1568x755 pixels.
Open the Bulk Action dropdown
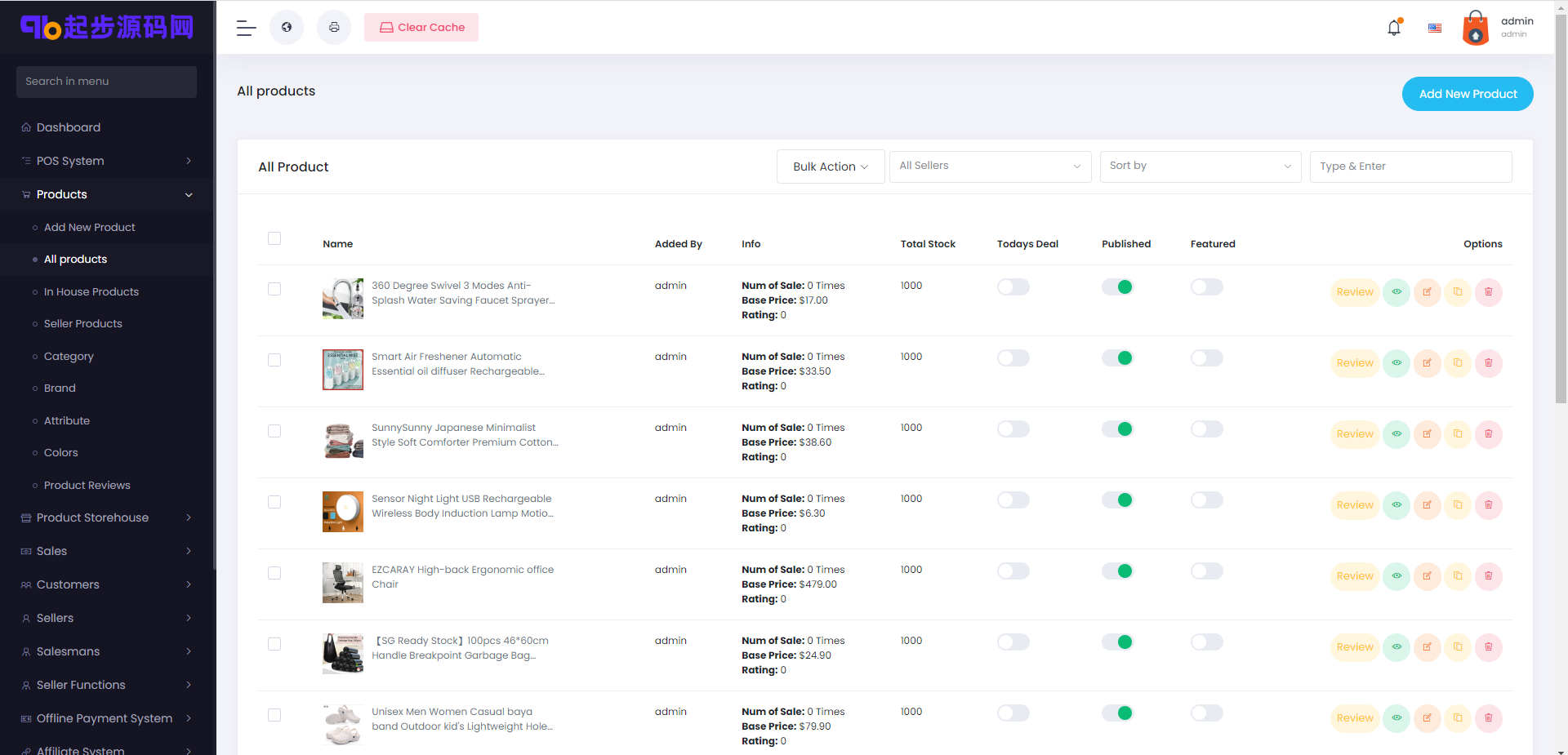[x=830, y=167]
